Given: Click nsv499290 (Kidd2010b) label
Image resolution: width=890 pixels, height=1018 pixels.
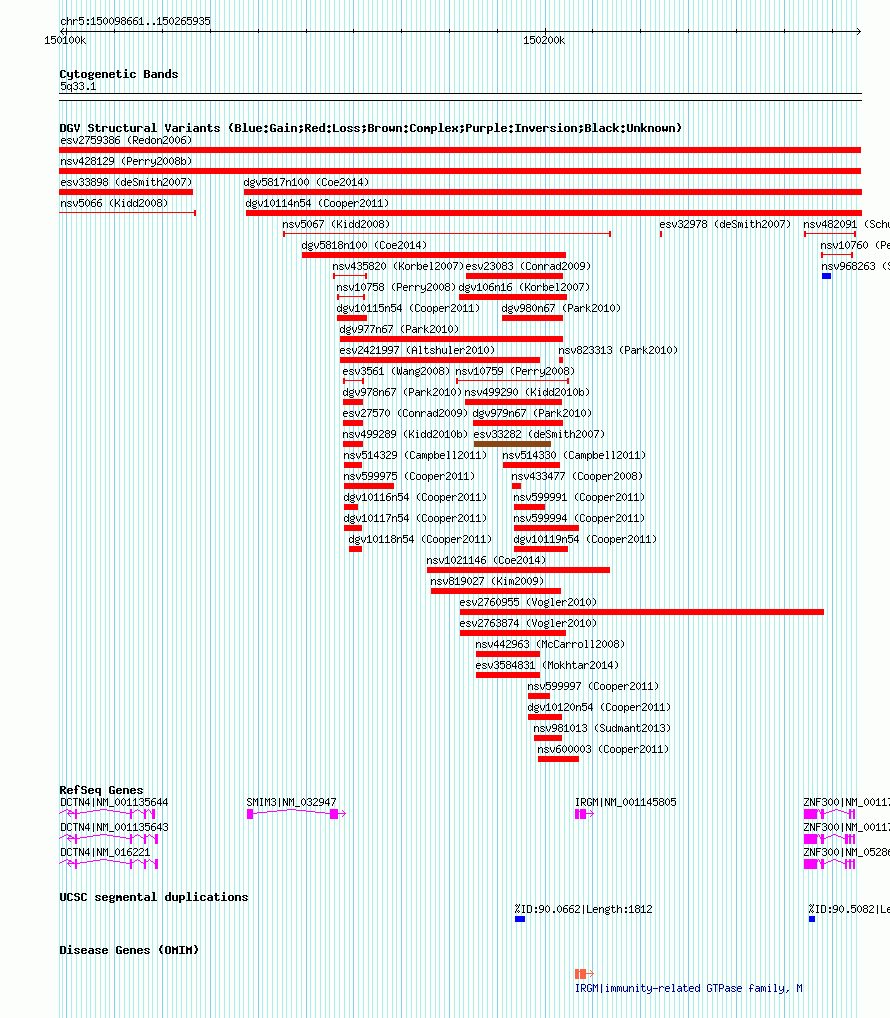Looking at the screenshot, I should (x=527, y=392).
